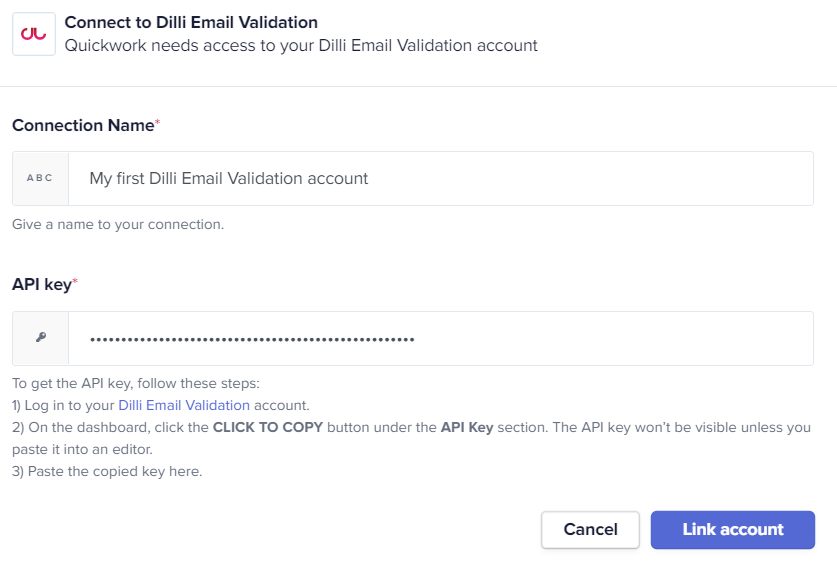Click the "Quickwork needs access" subtitle text
837x566 pixels.
click(301, 45)
